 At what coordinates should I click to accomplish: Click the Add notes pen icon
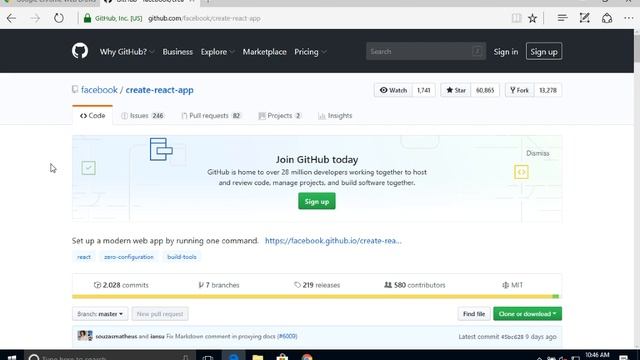[584, 18]
